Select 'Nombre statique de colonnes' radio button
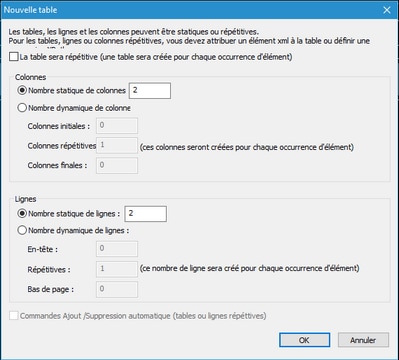 (22, 90)
